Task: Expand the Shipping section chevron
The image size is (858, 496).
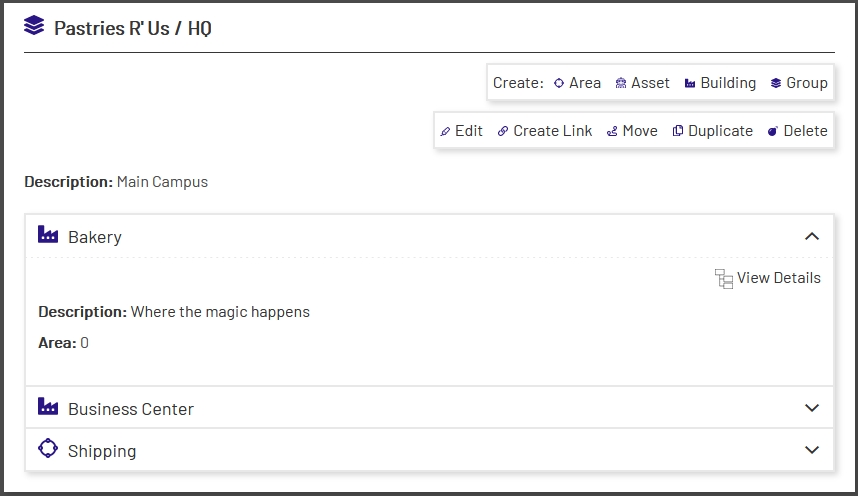Action: [x=811, y=450]
